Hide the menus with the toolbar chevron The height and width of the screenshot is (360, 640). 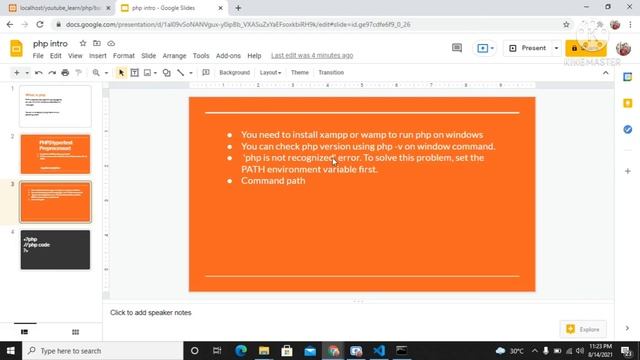point(606,73)
